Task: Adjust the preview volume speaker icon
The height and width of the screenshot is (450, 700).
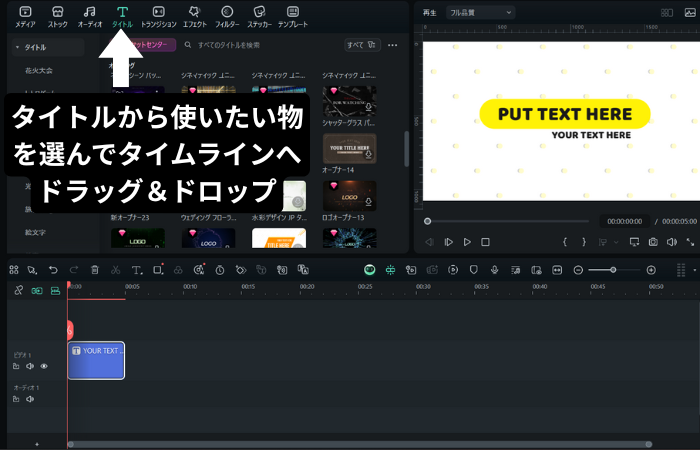Action: [671, 242]
